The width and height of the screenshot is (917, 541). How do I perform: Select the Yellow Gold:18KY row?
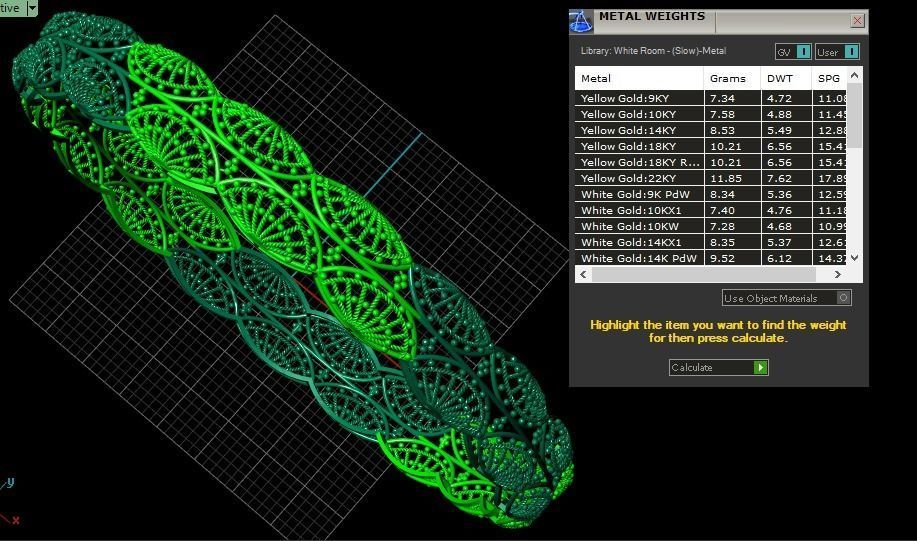(711, 146)
